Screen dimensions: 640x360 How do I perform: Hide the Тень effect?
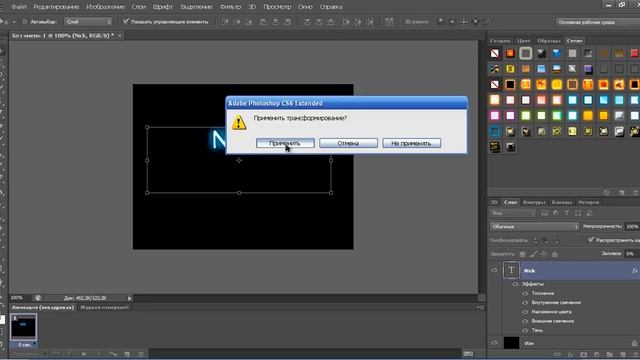(x=525, y=330)
